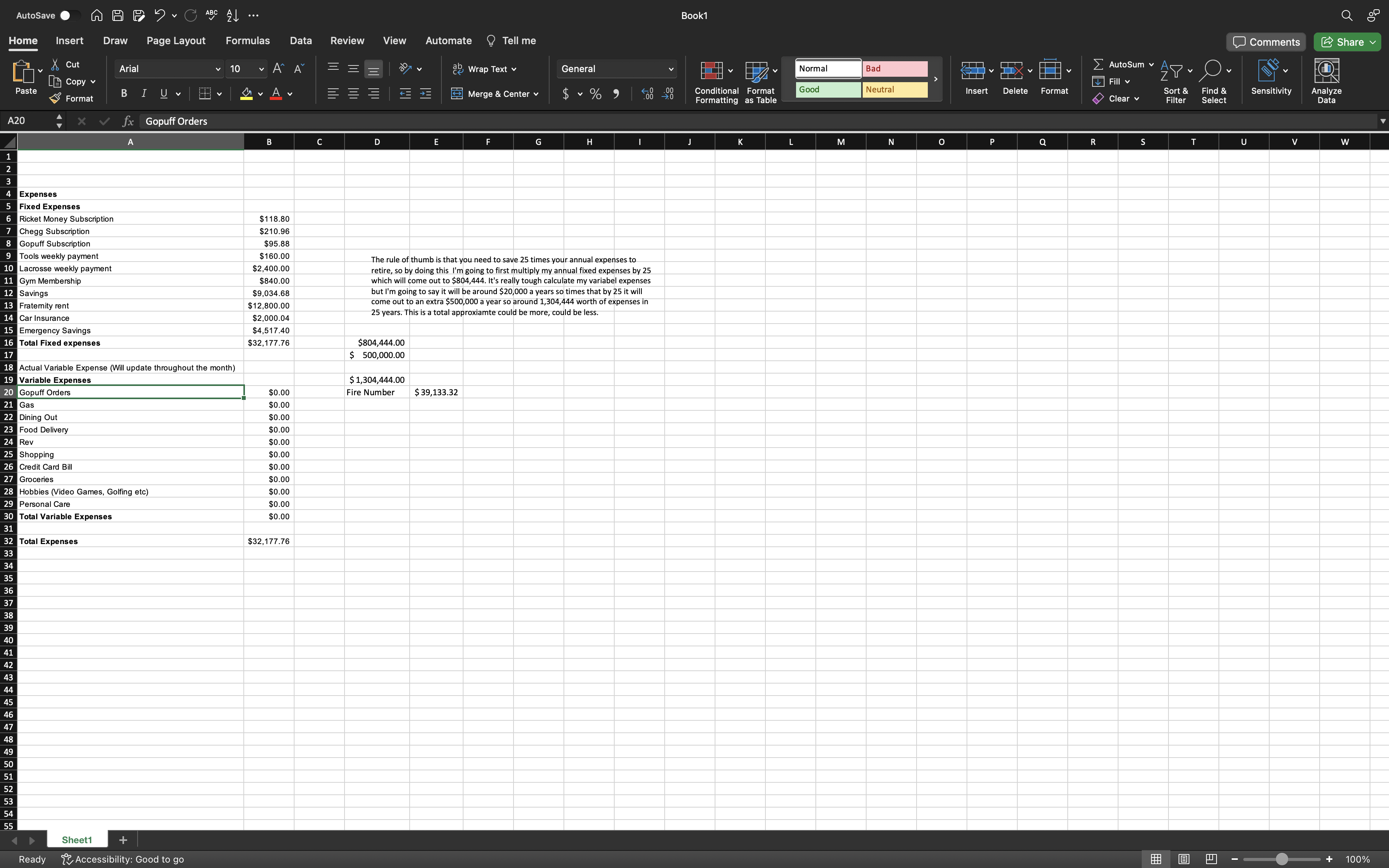The width and height of the screenshot is (1389, 868).
Task: Click the green Share button
Action: (x=1347, y=42)
